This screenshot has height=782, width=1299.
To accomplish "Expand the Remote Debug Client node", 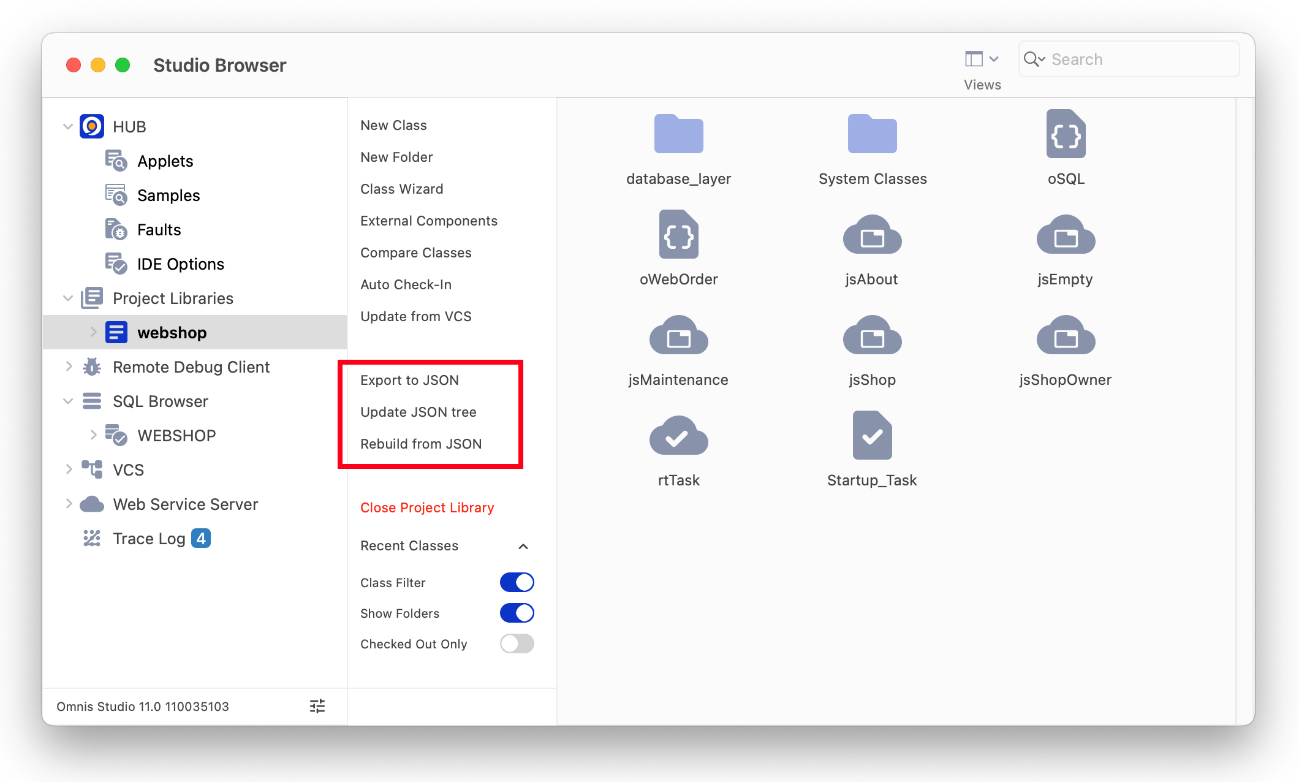I will (68, 367).
